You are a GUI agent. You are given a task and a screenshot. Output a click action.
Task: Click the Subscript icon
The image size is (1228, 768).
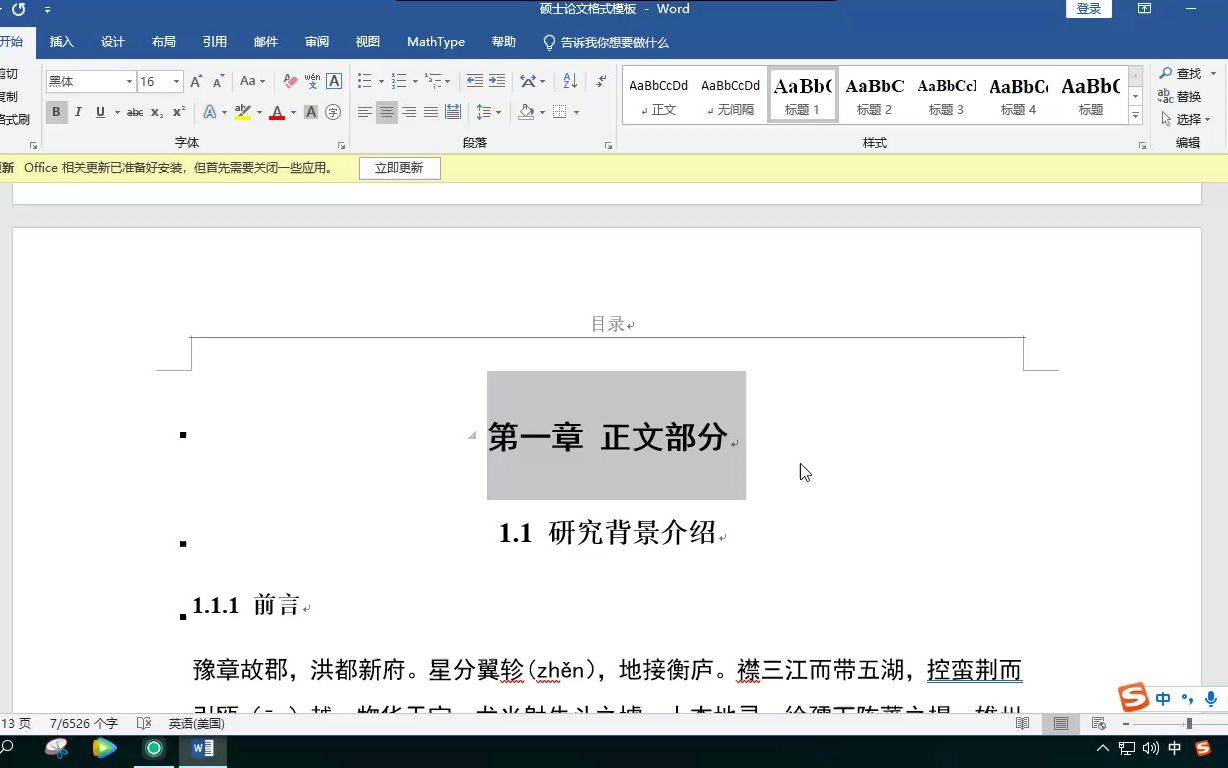coord(155,112)
